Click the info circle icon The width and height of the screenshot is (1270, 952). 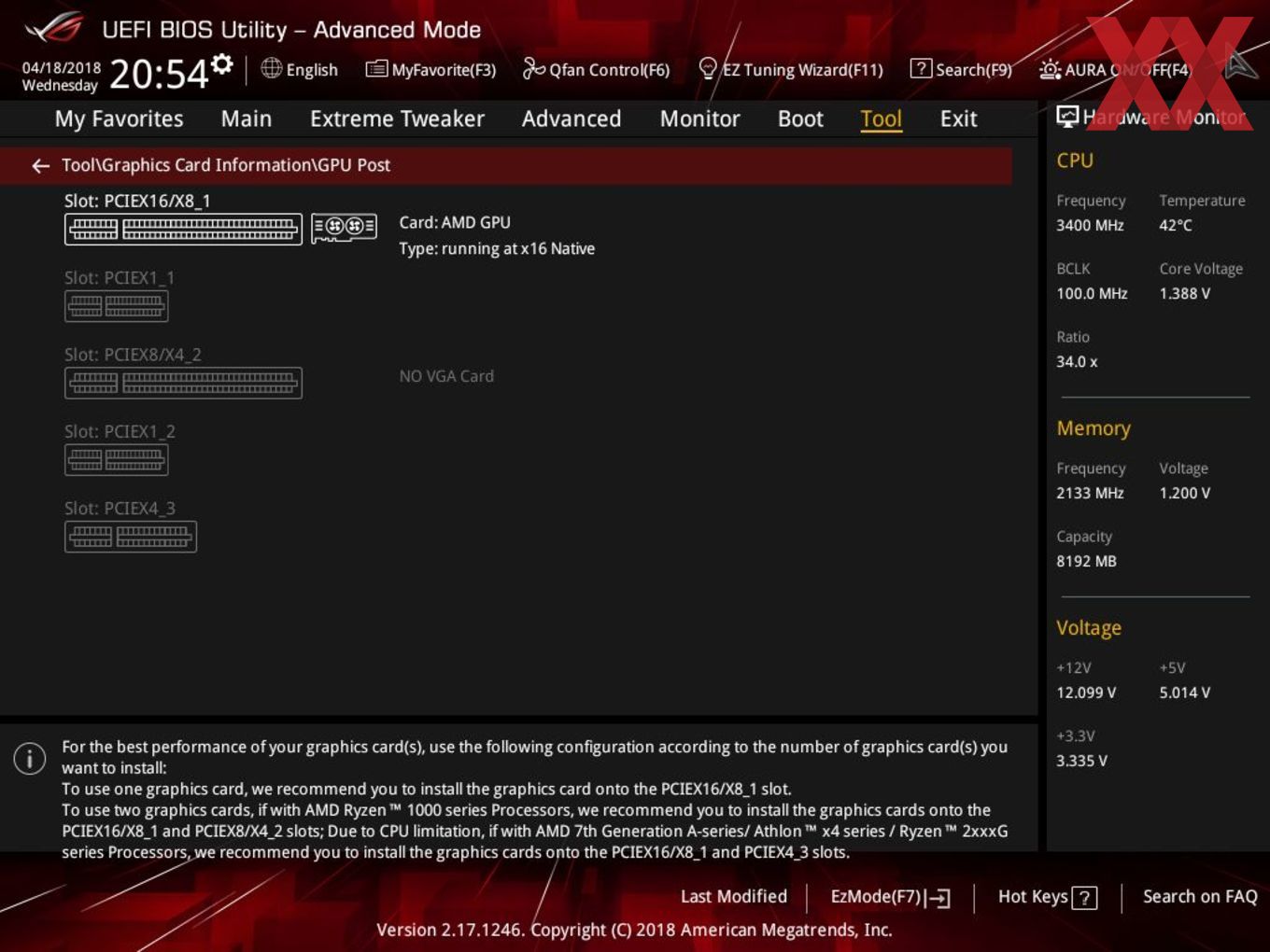click(30, 758)
